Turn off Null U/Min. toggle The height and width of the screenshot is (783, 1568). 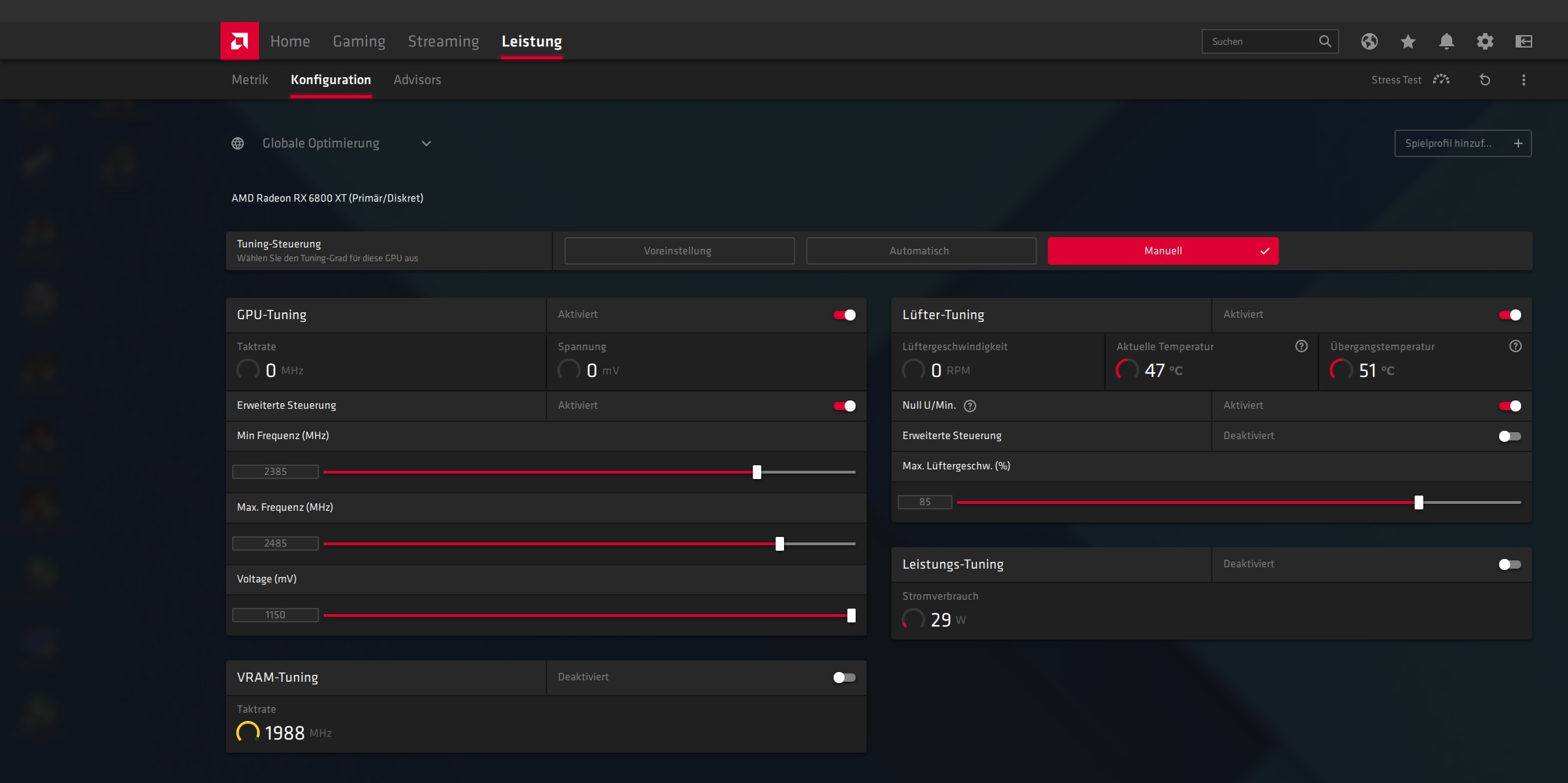tap(1509, 406)
